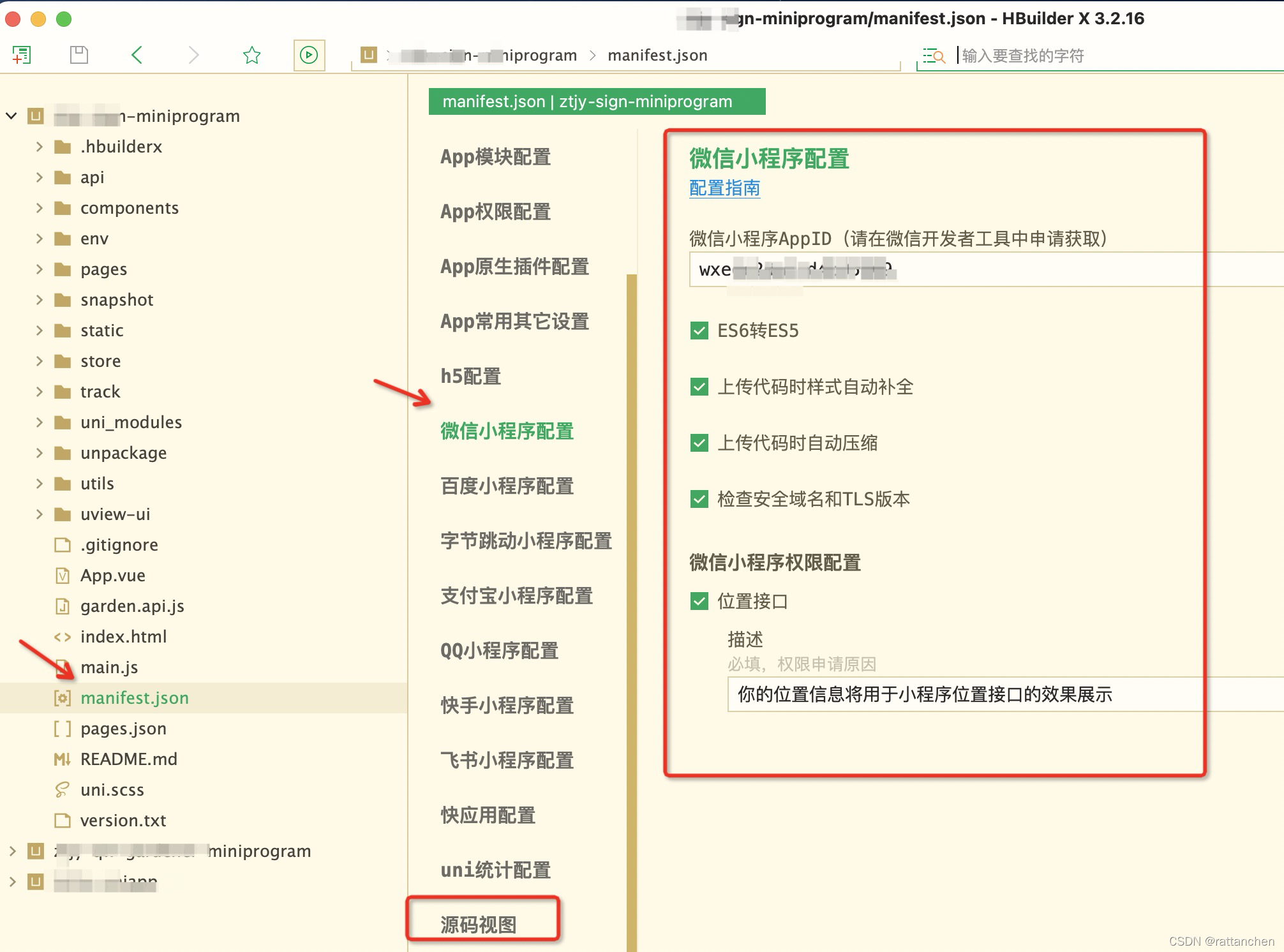Open the 快应用配置 section
The image size is (1284, 952).
pyautogui.click(x=488, y=815)
